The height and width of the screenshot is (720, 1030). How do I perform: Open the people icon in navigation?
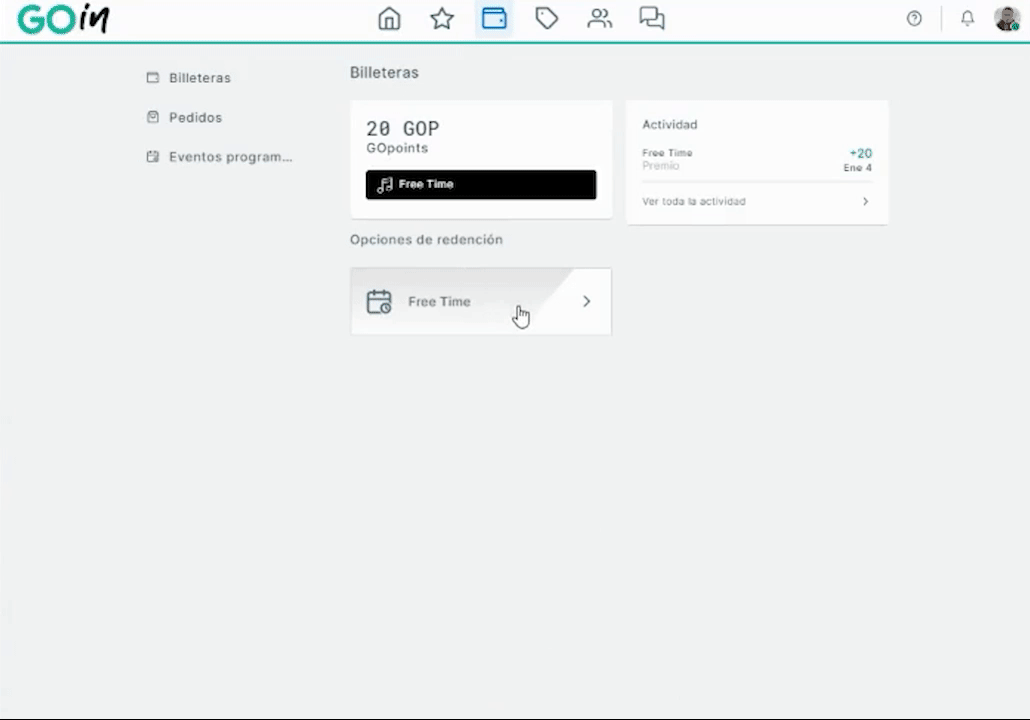coord(599,19)
